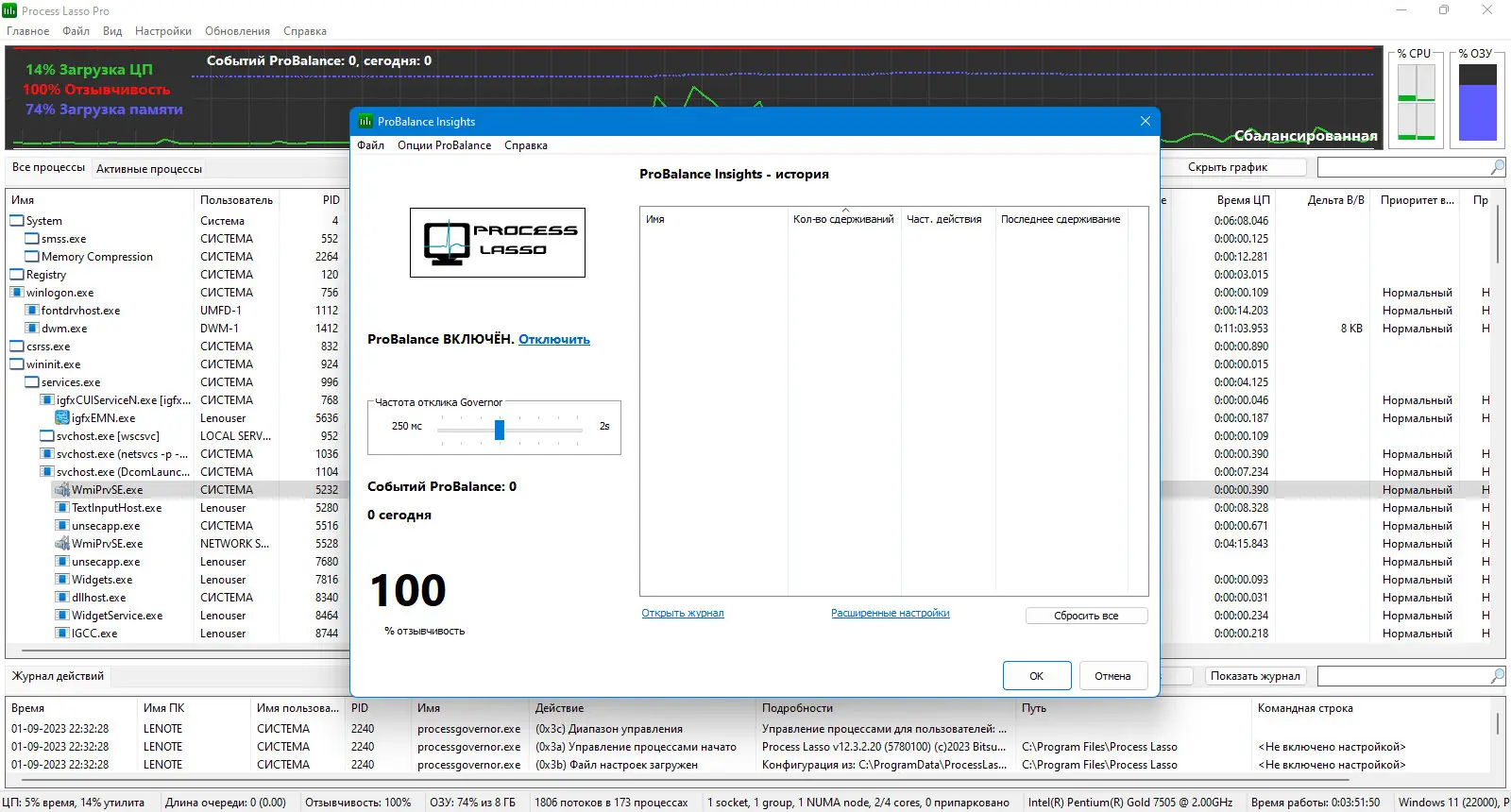Click the IGCC.exe process icon

(x=62, y=634)
